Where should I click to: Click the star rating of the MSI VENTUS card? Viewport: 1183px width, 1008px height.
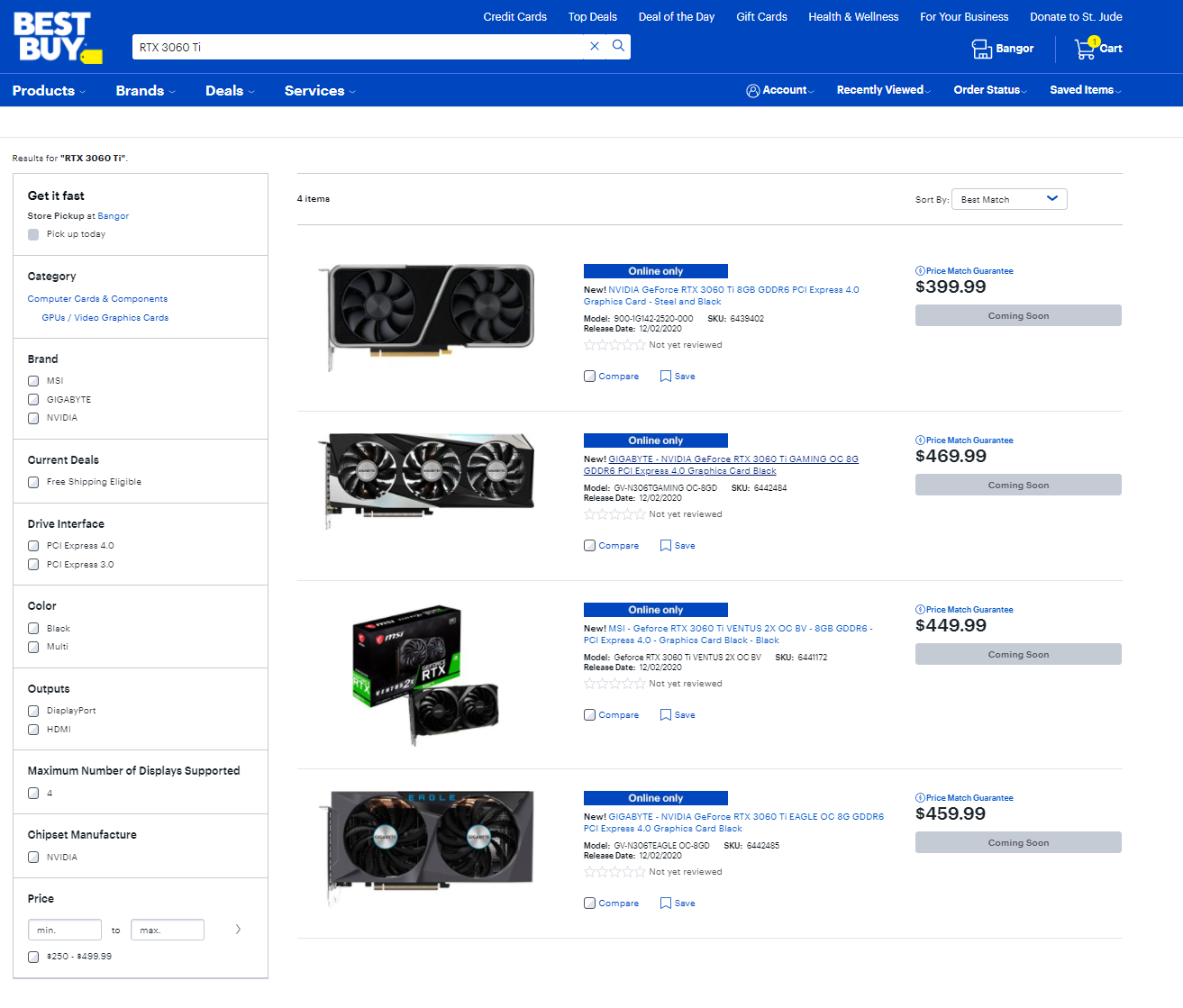(x=614, y=684)
